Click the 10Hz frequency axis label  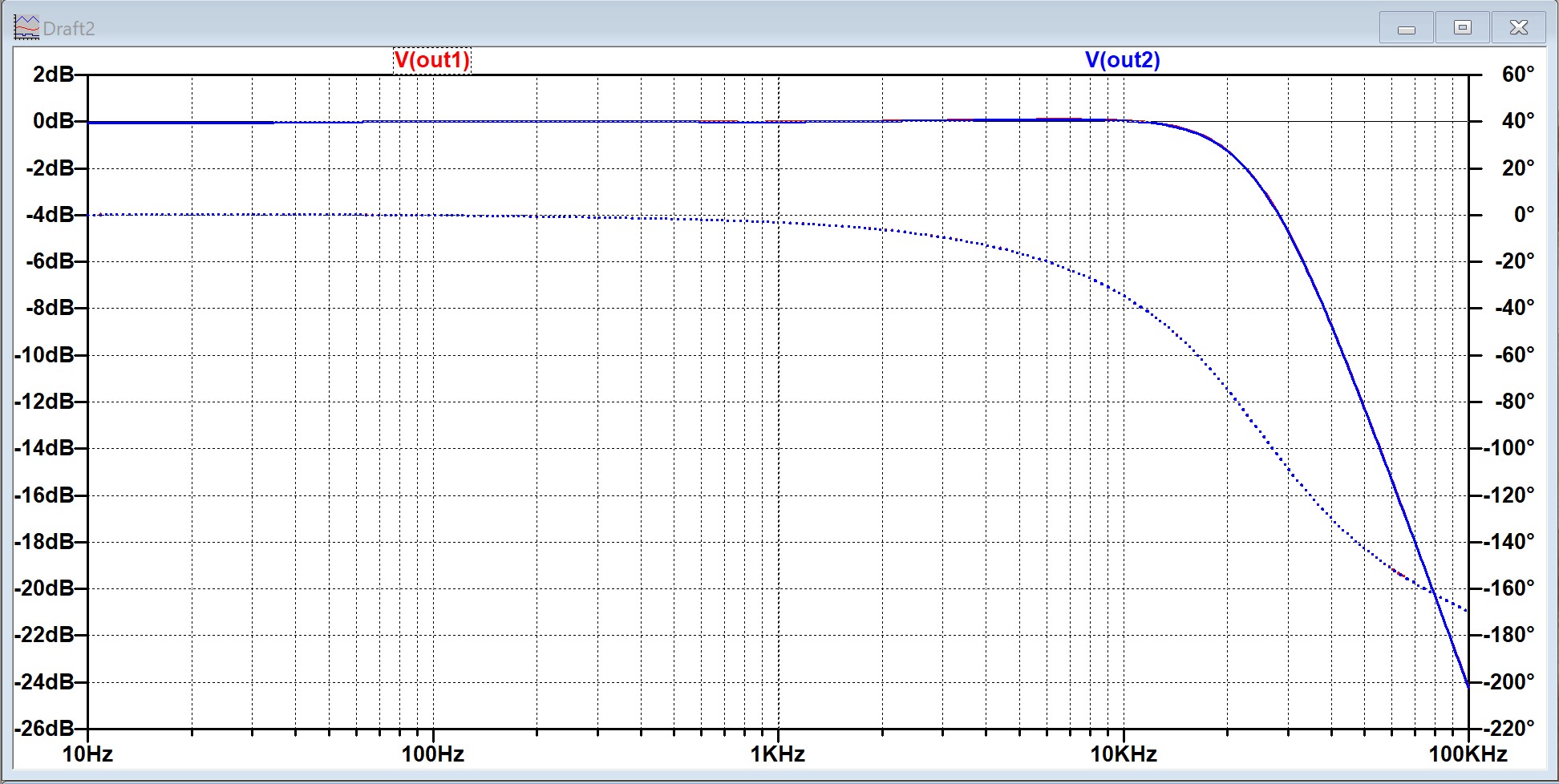tap(87, 754)
